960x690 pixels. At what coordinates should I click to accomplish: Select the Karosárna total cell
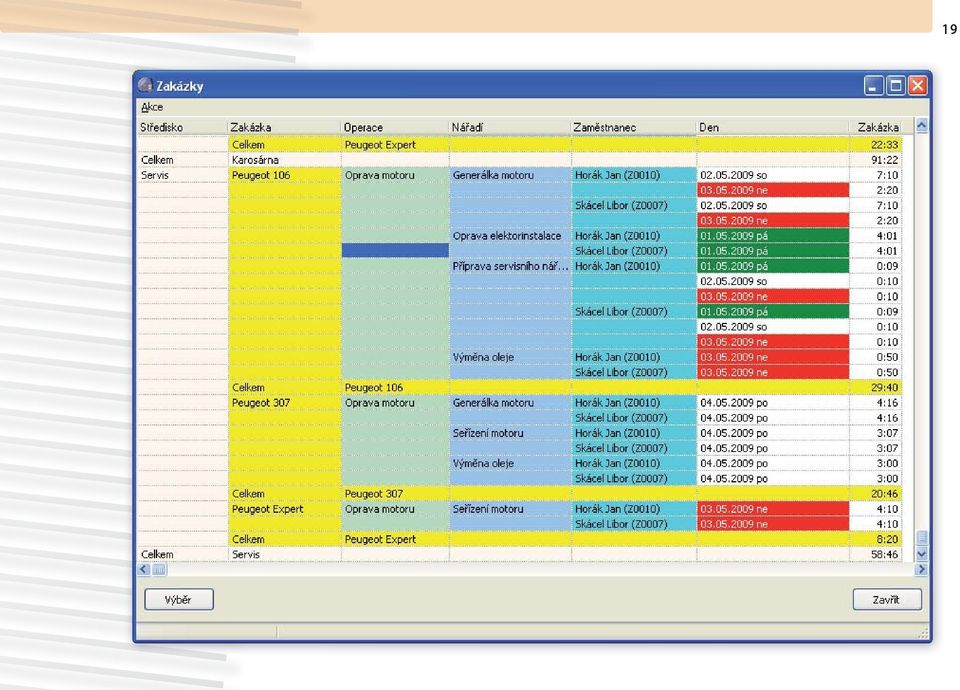pos(284,160)
